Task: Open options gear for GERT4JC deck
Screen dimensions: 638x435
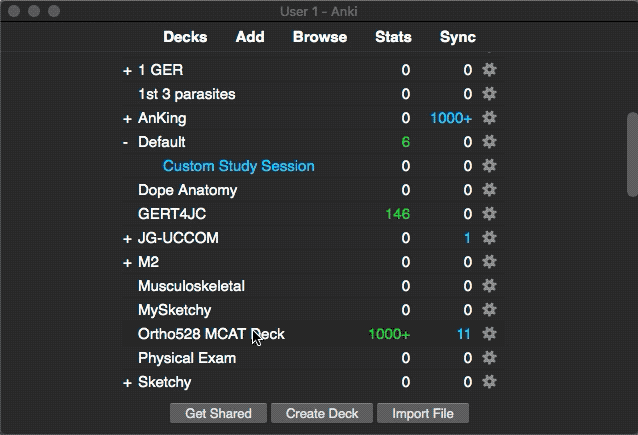Action: pos(489,214)
